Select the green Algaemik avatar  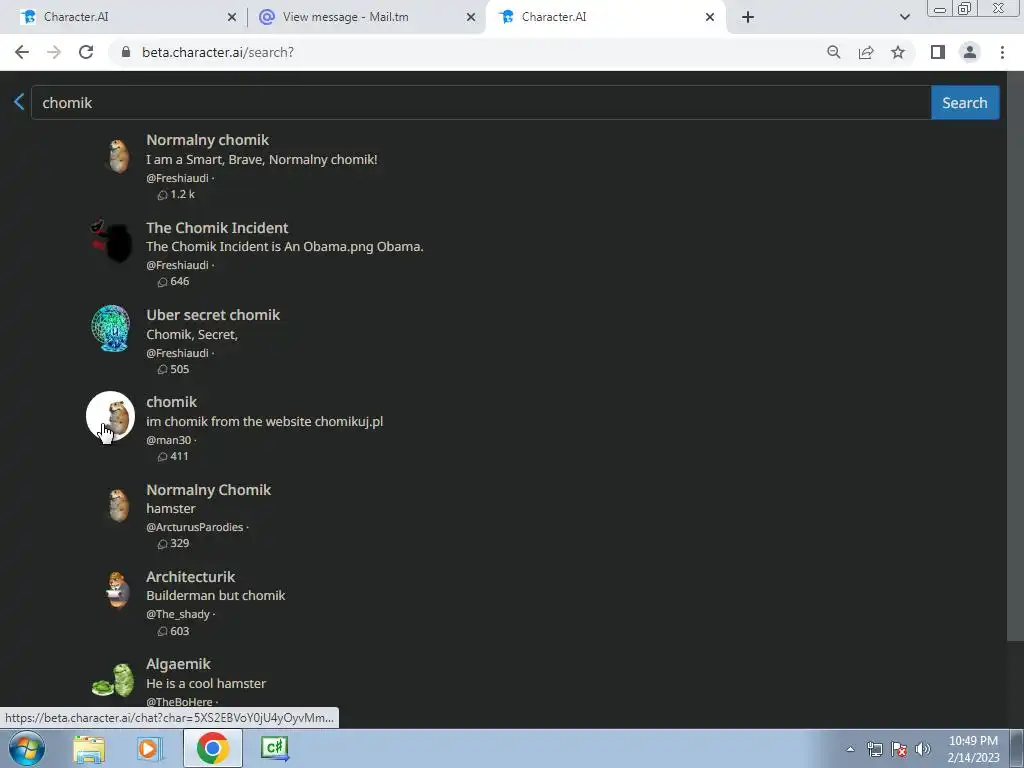[114, 680]
